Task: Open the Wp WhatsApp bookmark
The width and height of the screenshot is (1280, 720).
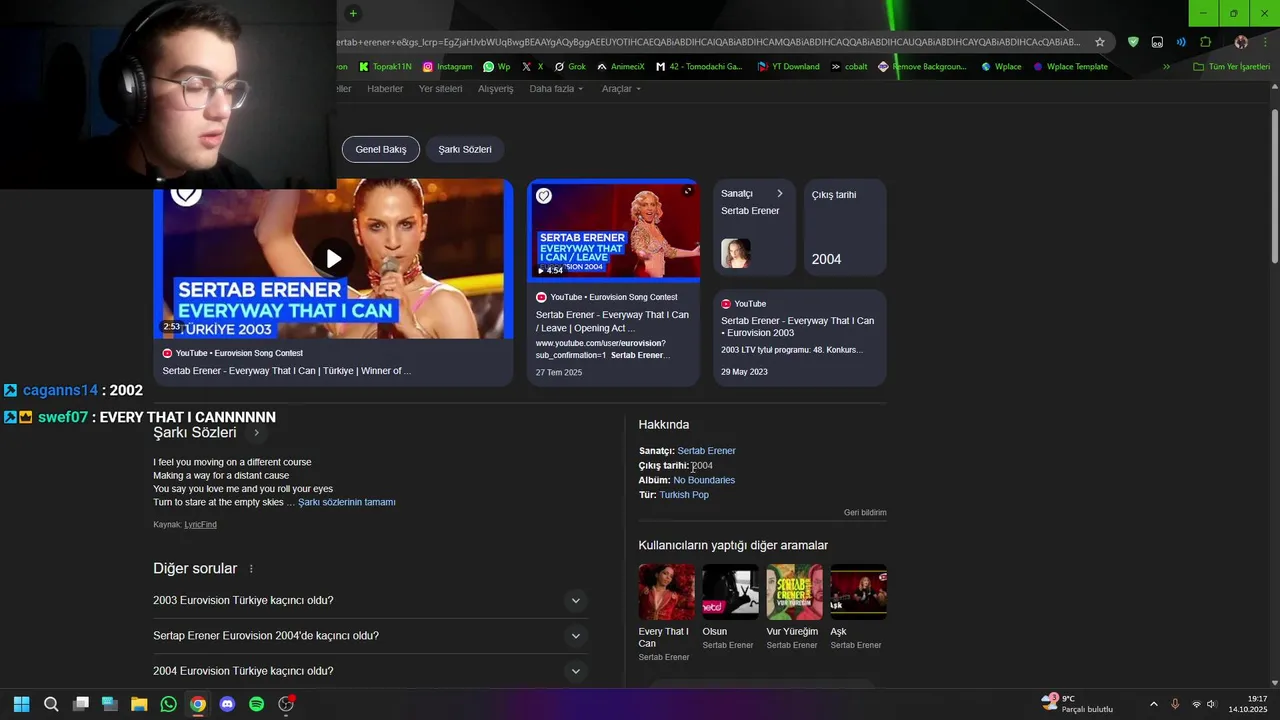Action: 496,67
